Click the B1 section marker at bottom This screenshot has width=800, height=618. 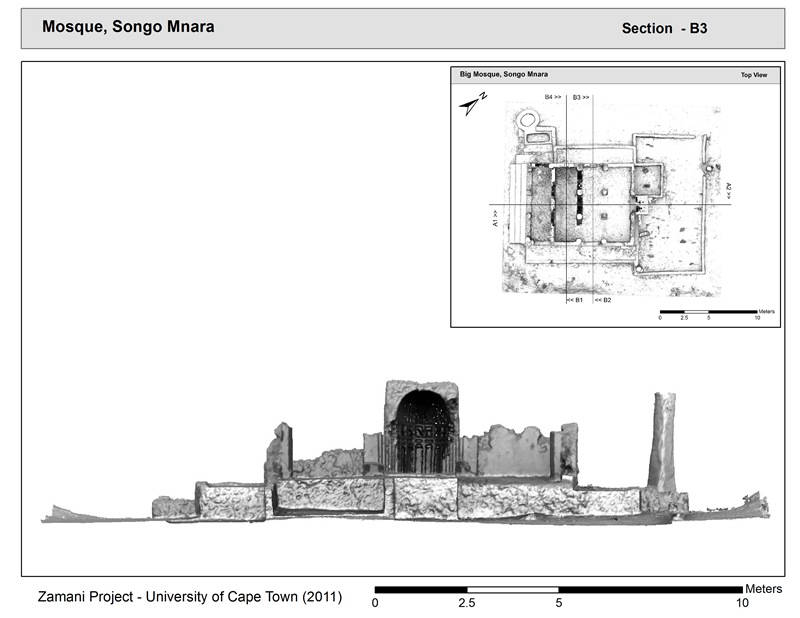click(574, 299)
